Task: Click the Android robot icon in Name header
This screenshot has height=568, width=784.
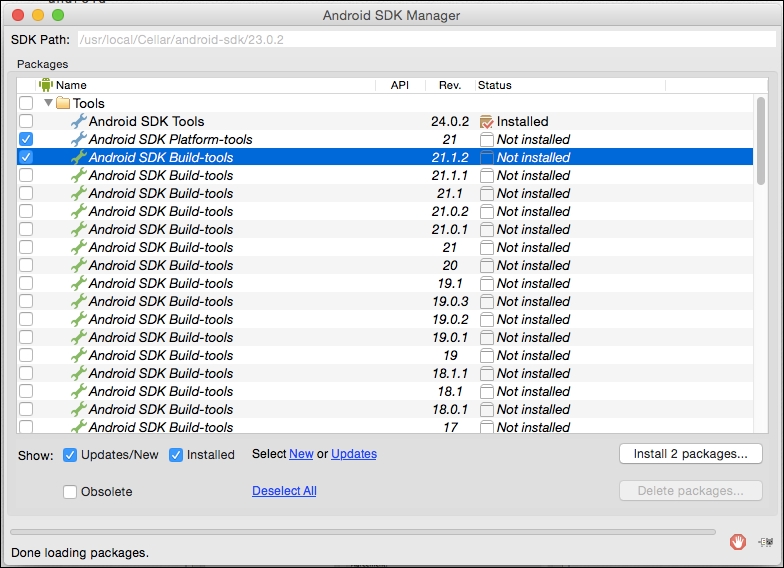Action: (46, 85)
